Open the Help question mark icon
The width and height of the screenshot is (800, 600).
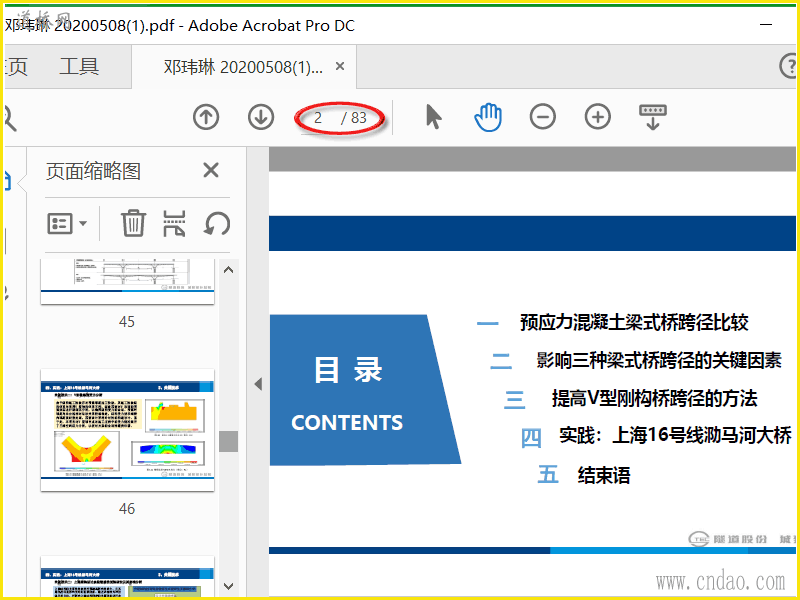point(788,66)
